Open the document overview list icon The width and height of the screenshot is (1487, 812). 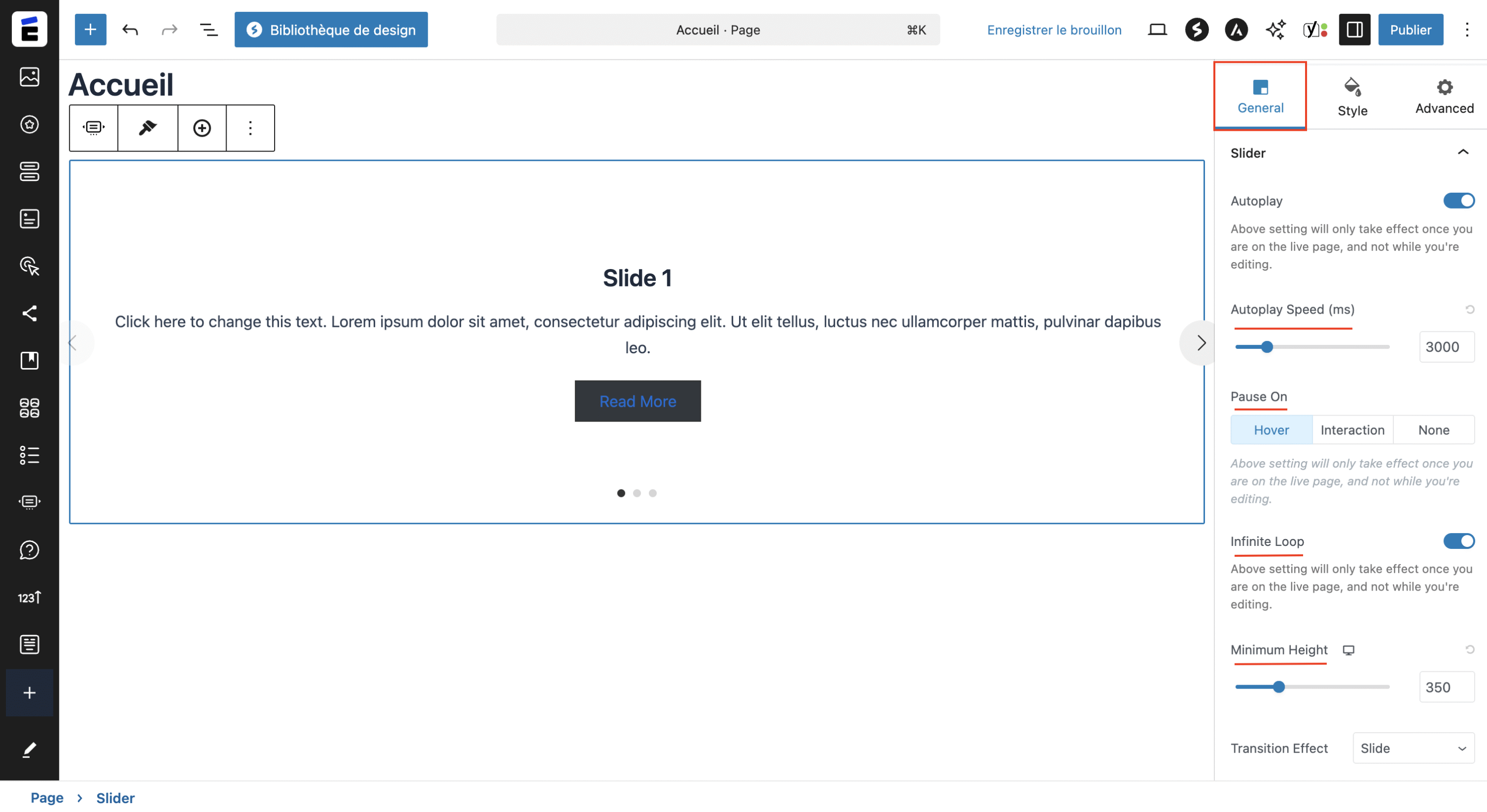208,29
